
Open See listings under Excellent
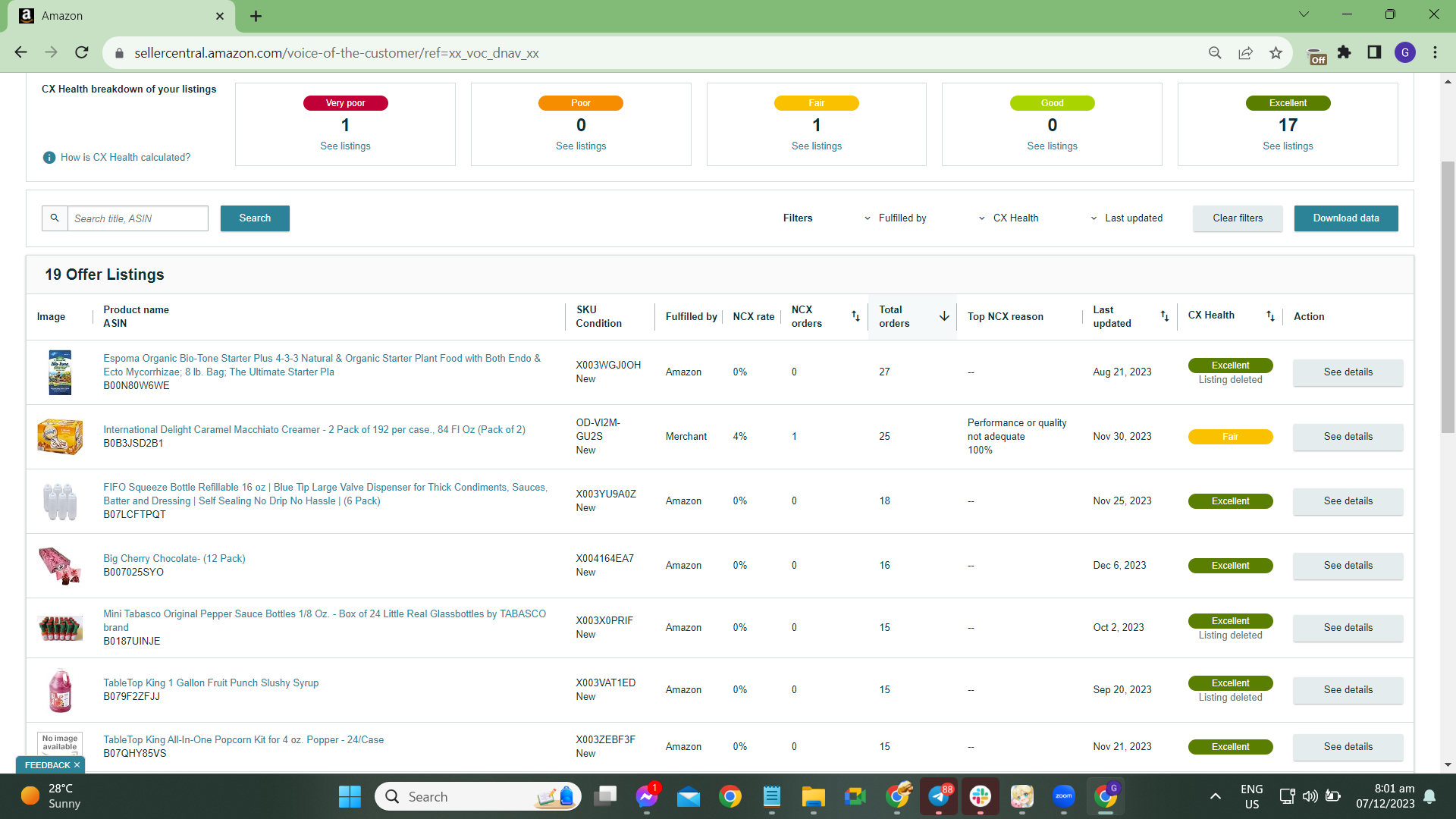tap(1288, 146)
